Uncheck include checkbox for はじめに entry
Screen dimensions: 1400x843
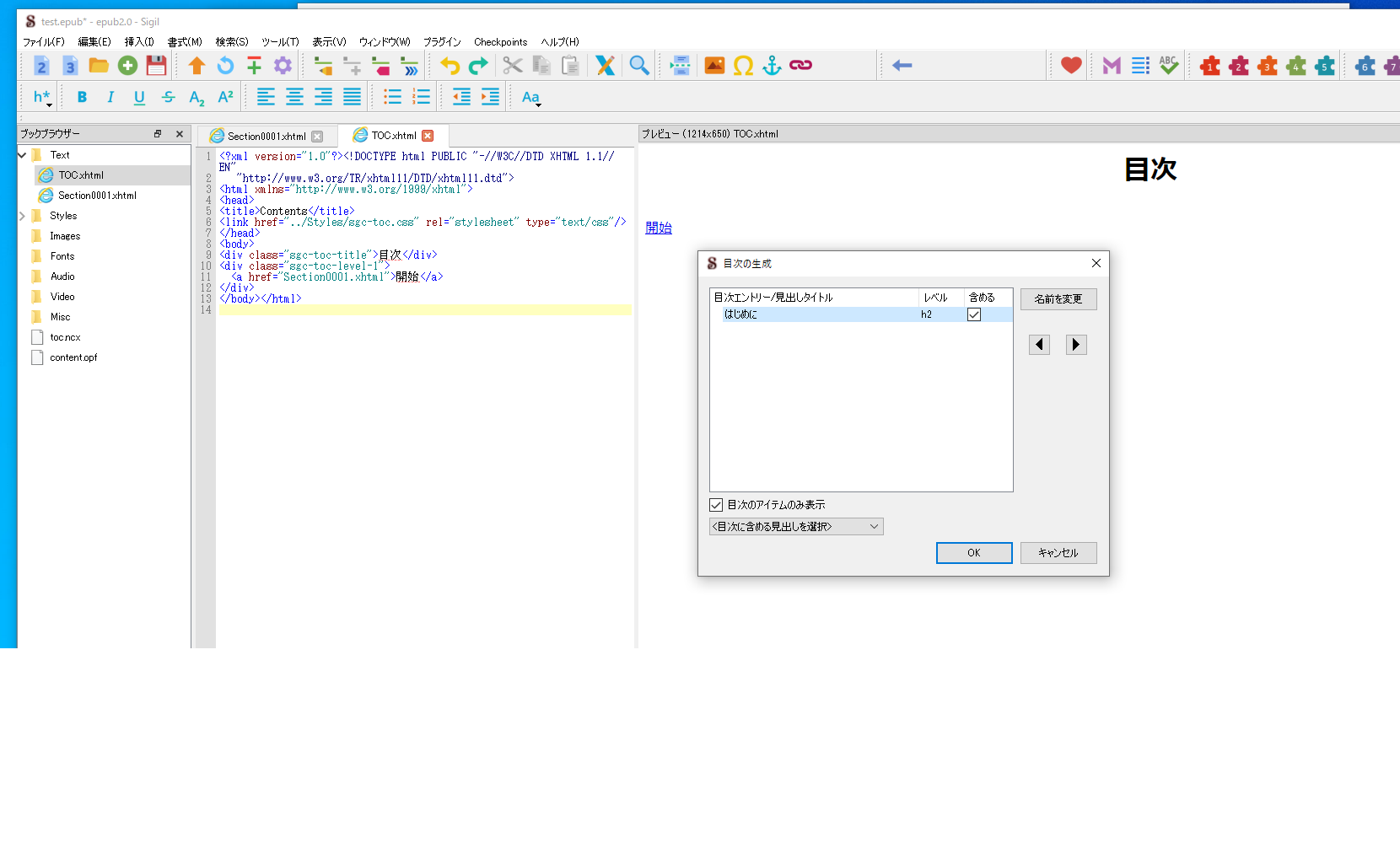pyautogui.click(x=974, y=314)
